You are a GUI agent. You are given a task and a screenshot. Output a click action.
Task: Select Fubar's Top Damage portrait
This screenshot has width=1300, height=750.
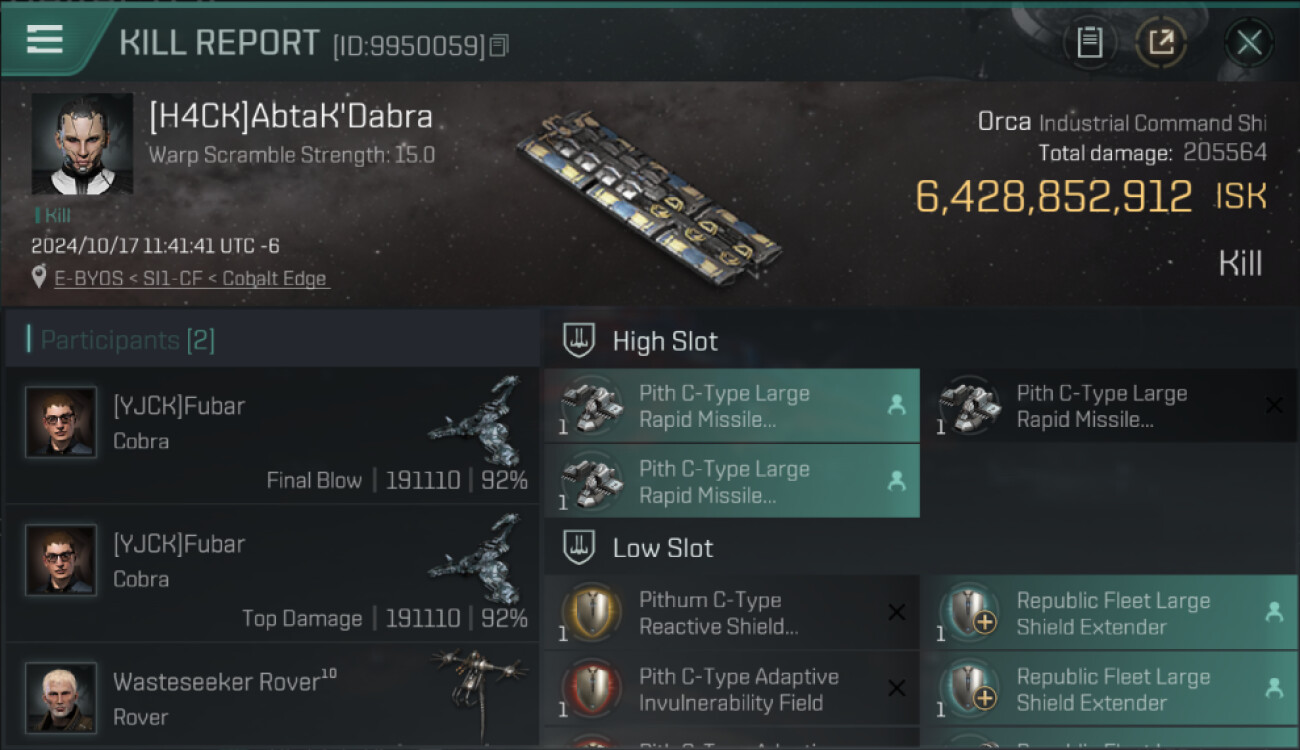[x=61, y=560]
